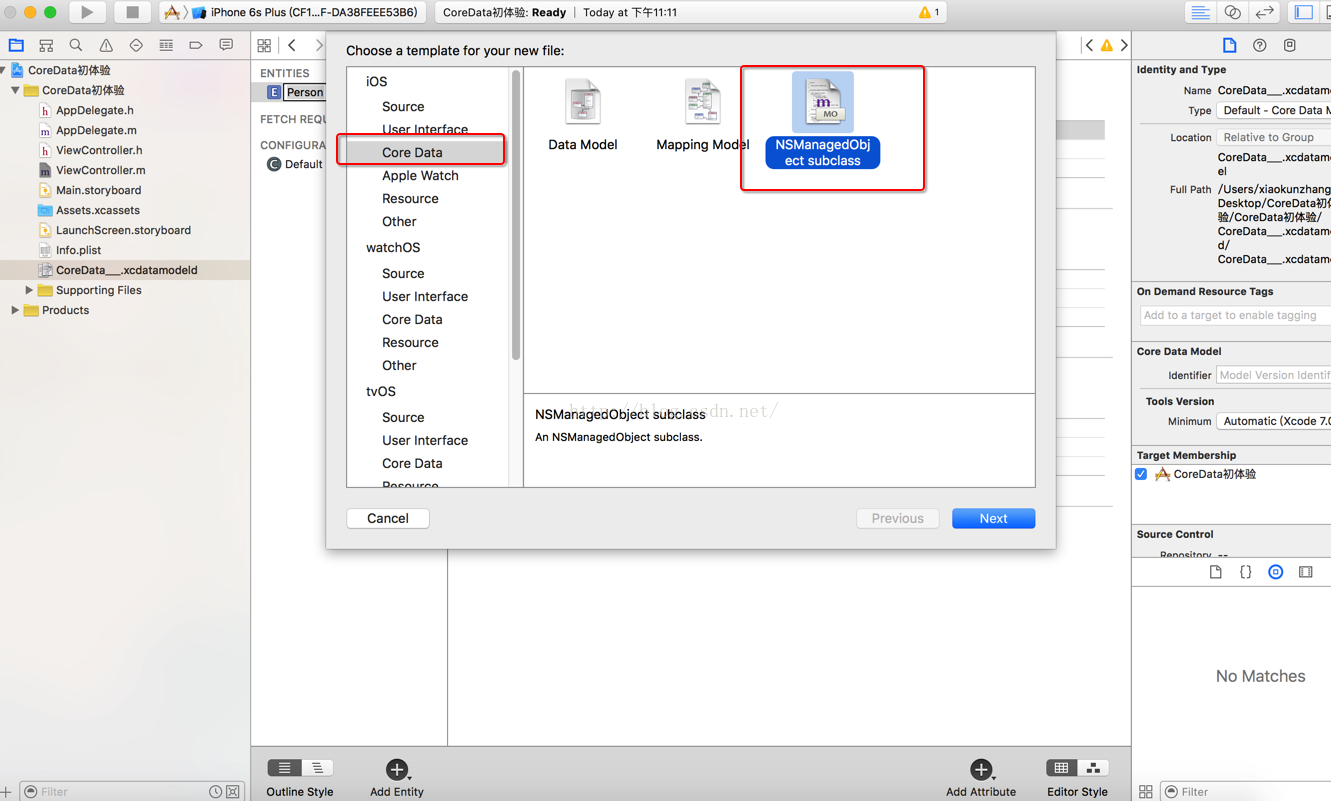Open the Object library

(x=1276, y=572)
